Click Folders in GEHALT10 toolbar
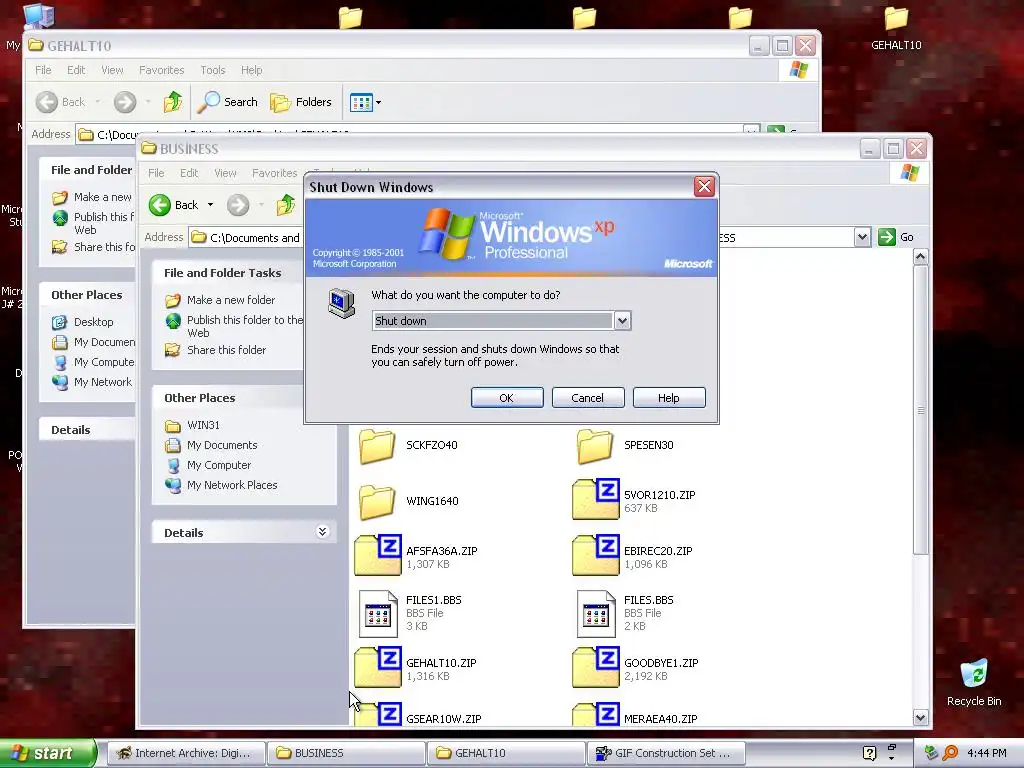1024x768 pixels. (x=301, y=102)
